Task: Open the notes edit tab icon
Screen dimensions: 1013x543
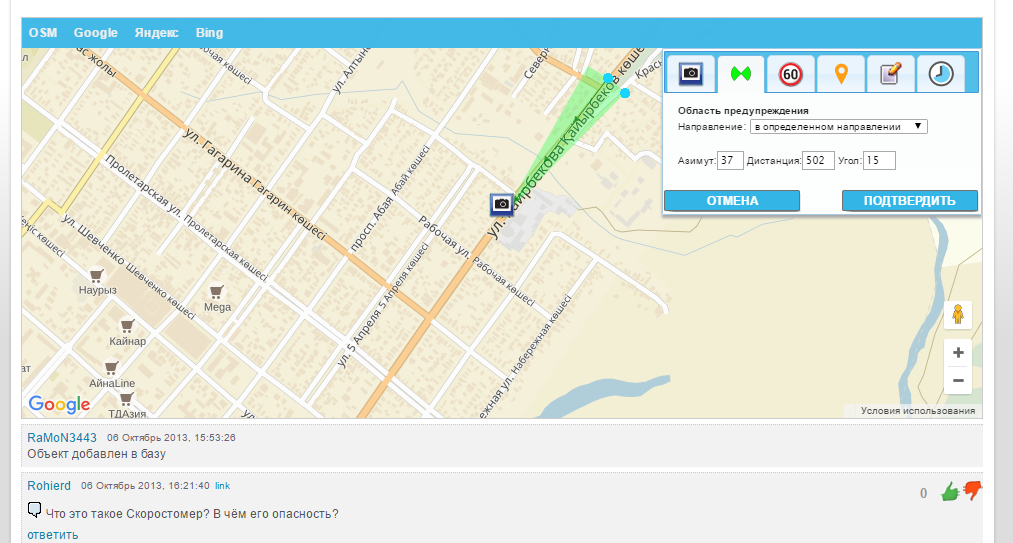Action: (891, 74)
